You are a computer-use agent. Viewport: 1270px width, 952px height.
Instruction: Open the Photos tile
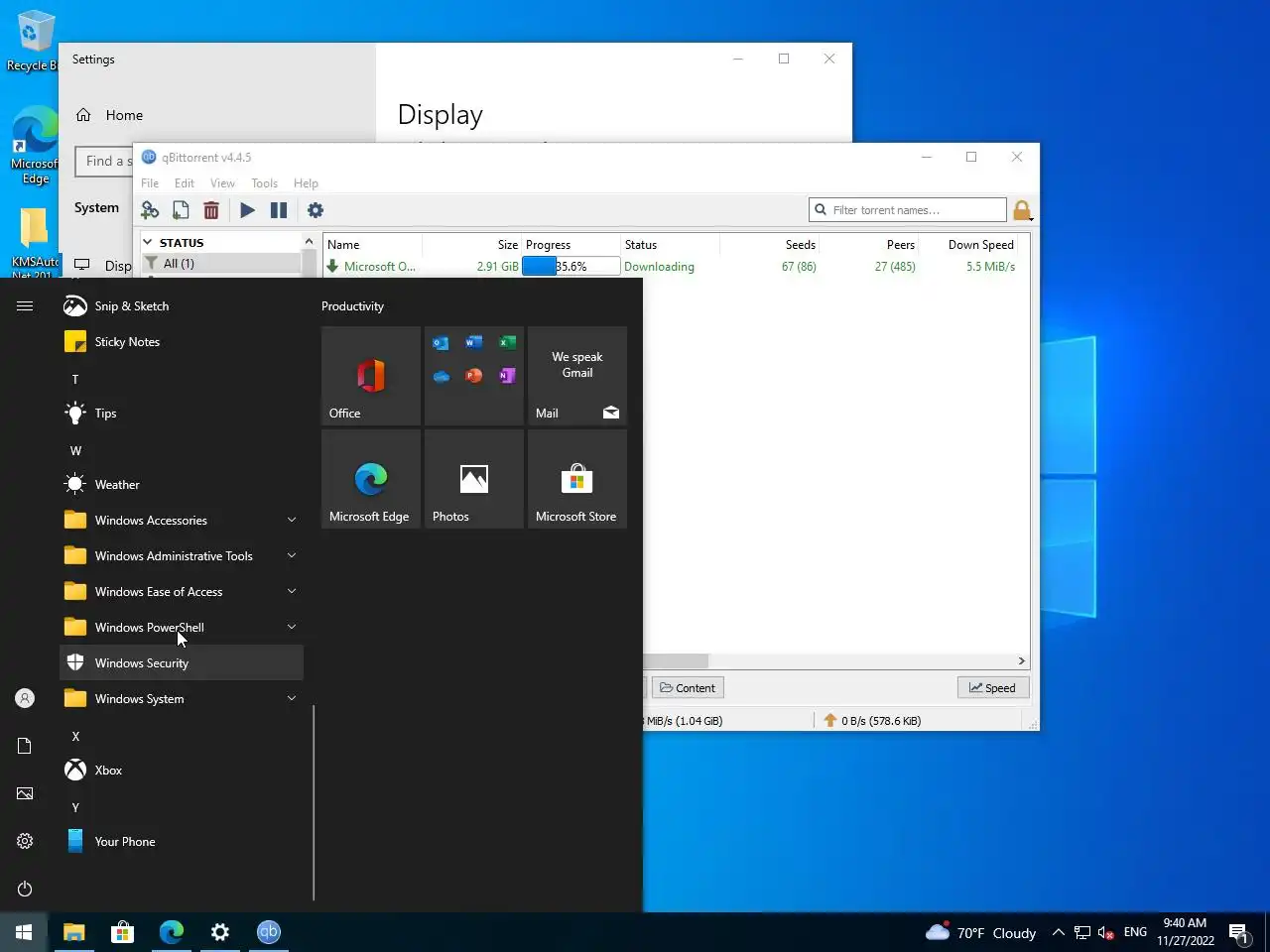tap(474, 479)
